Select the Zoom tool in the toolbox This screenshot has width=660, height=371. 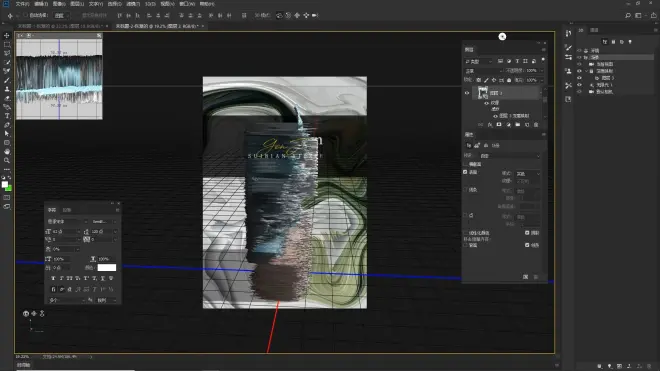point(7,160)
